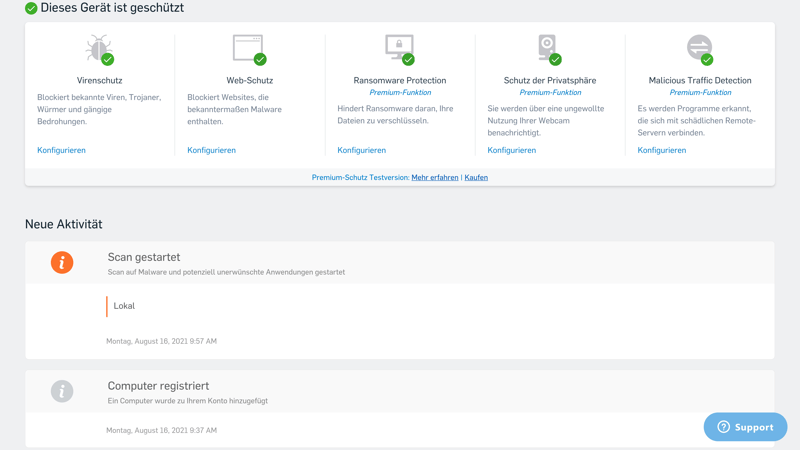Viewport: 800px width, 450px height.
Task: Follow the Mehr erfahren link
Action: pos(435,177)
